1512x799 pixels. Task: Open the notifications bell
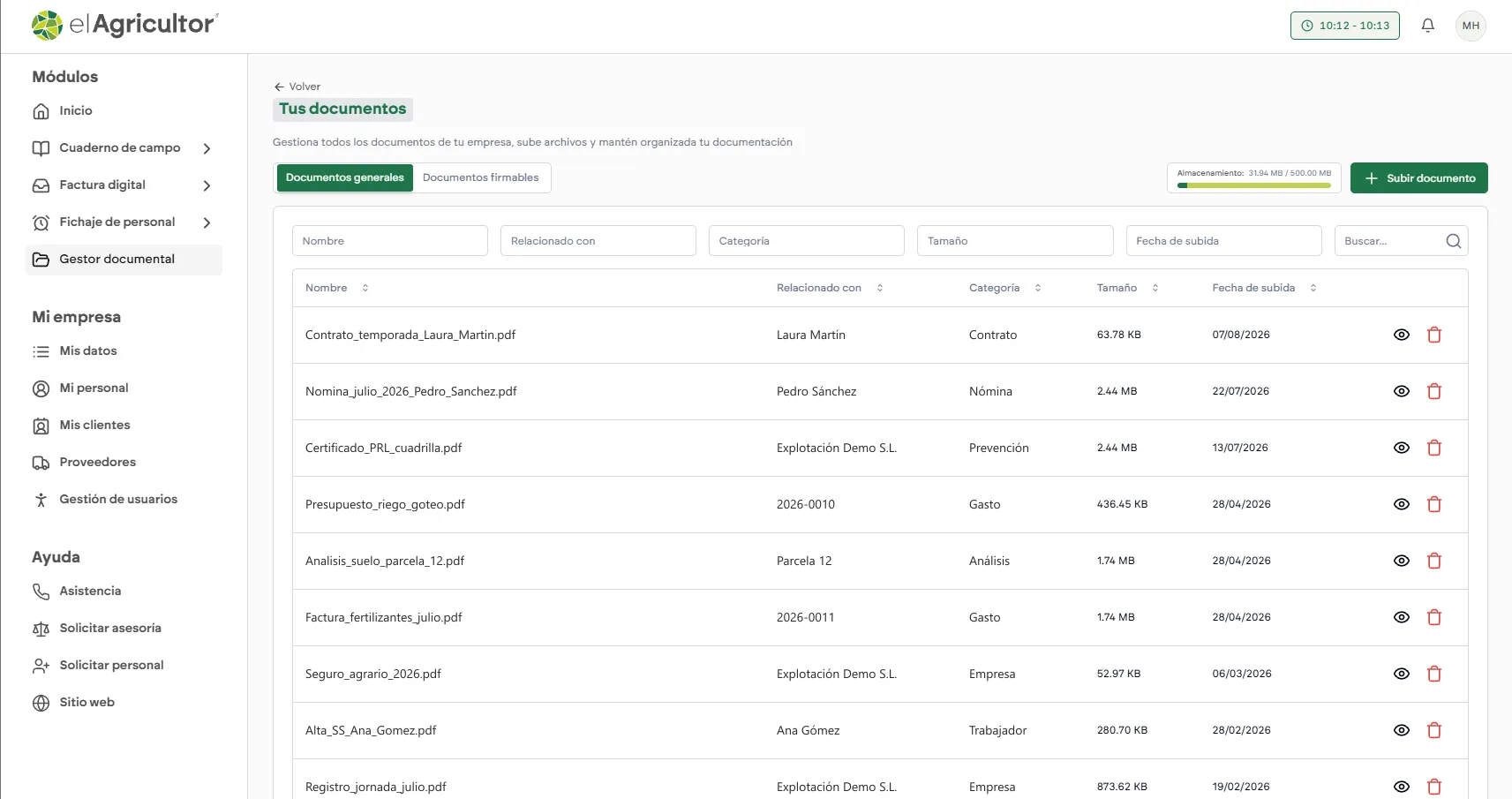1427,26
